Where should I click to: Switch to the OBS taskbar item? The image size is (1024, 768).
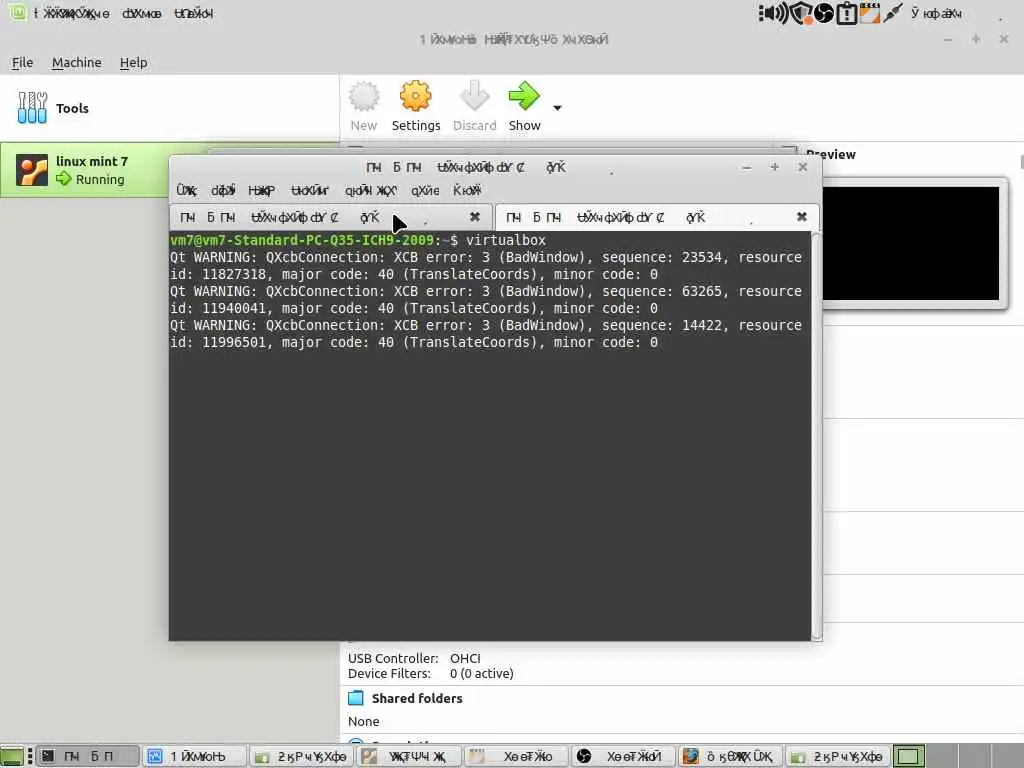coord(624,756)
